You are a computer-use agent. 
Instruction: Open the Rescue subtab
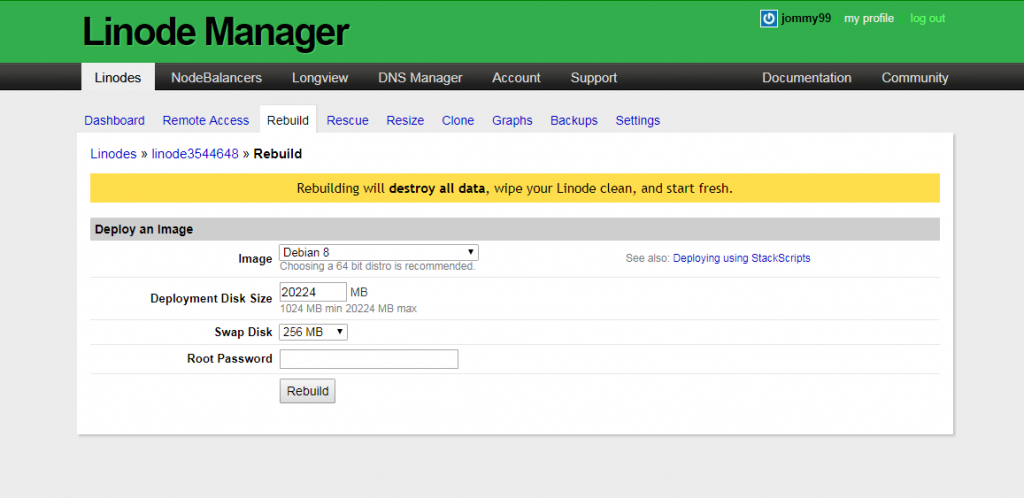click(347, 121)
